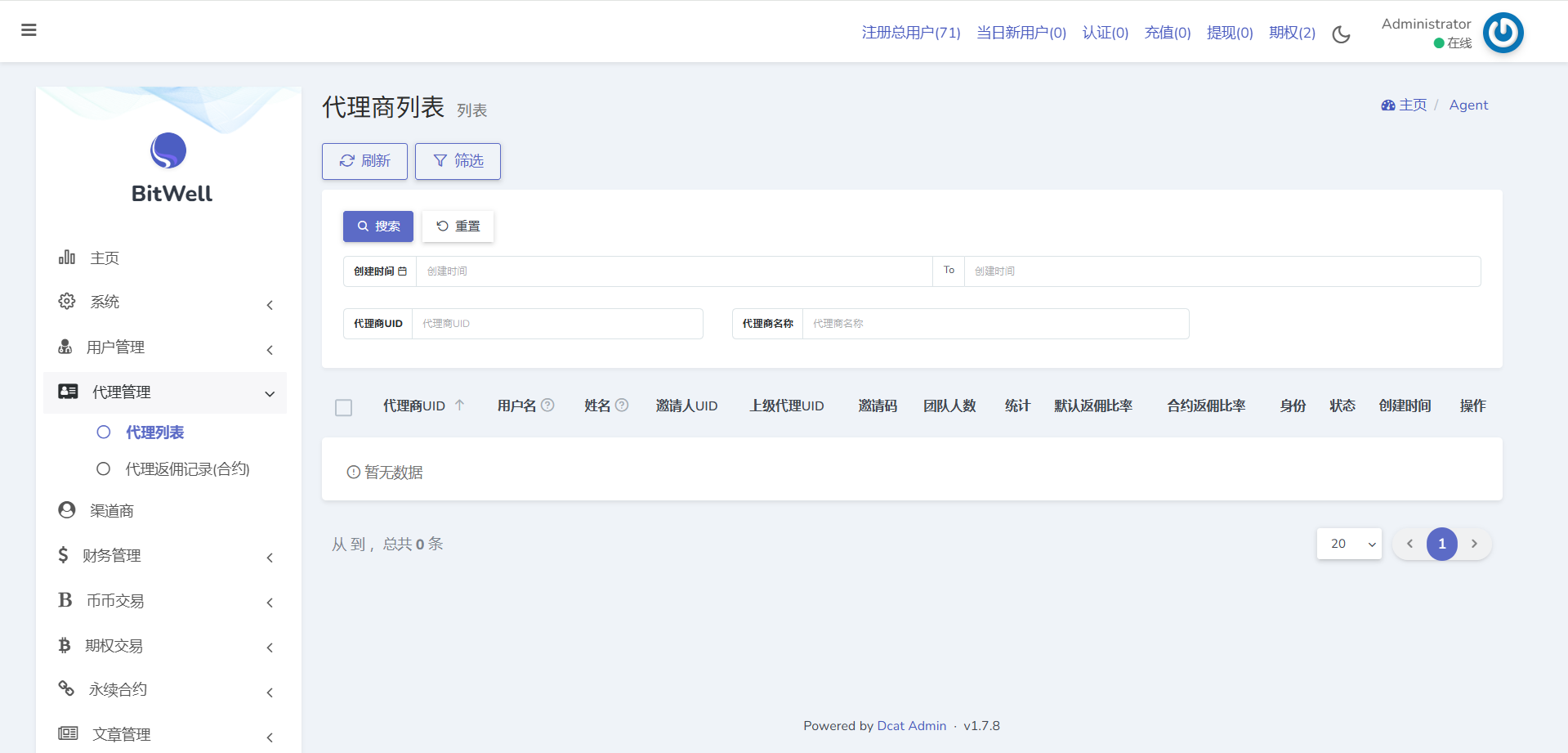Click the Administrator power avatar icon
This screenshot has width=1568, height=753.
1503,33
